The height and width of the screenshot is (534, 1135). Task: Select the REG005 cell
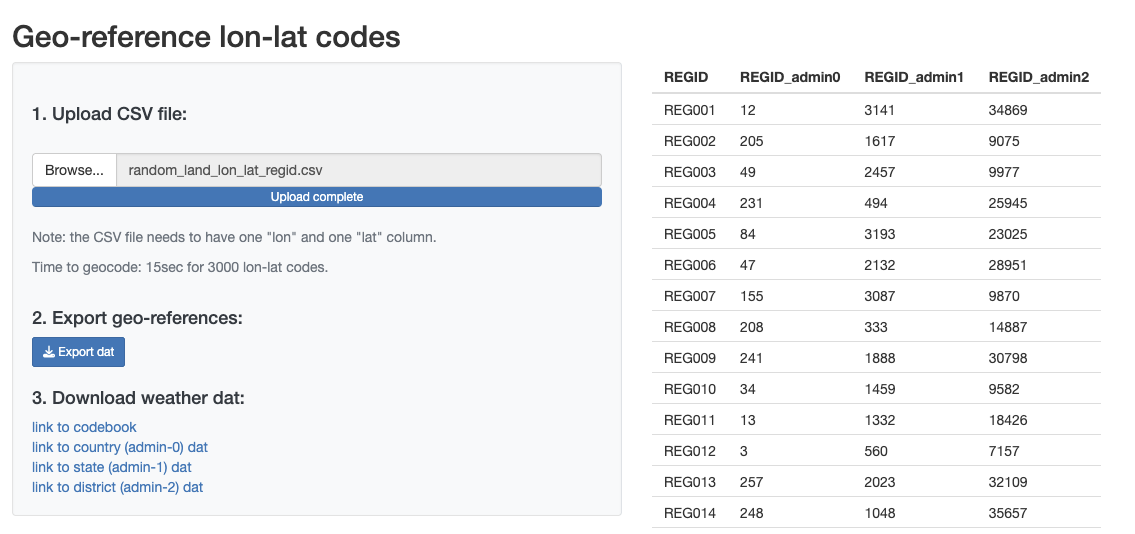690,234
